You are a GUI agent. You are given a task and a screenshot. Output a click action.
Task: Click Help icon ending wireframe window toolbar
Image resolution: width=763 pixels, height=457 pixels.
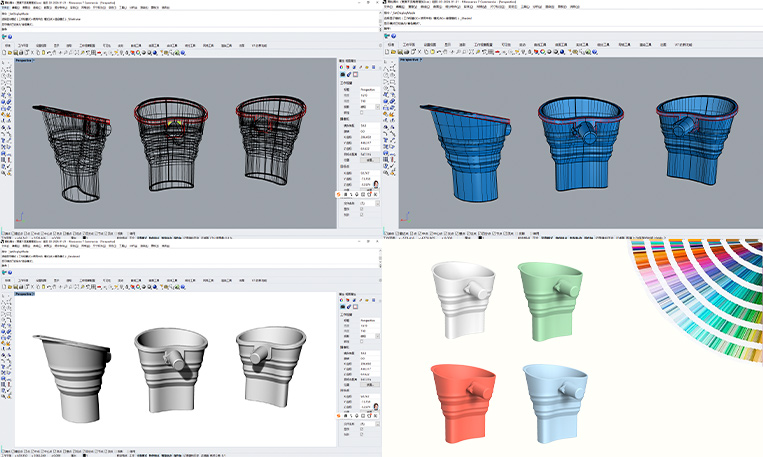tap(183, 53)
